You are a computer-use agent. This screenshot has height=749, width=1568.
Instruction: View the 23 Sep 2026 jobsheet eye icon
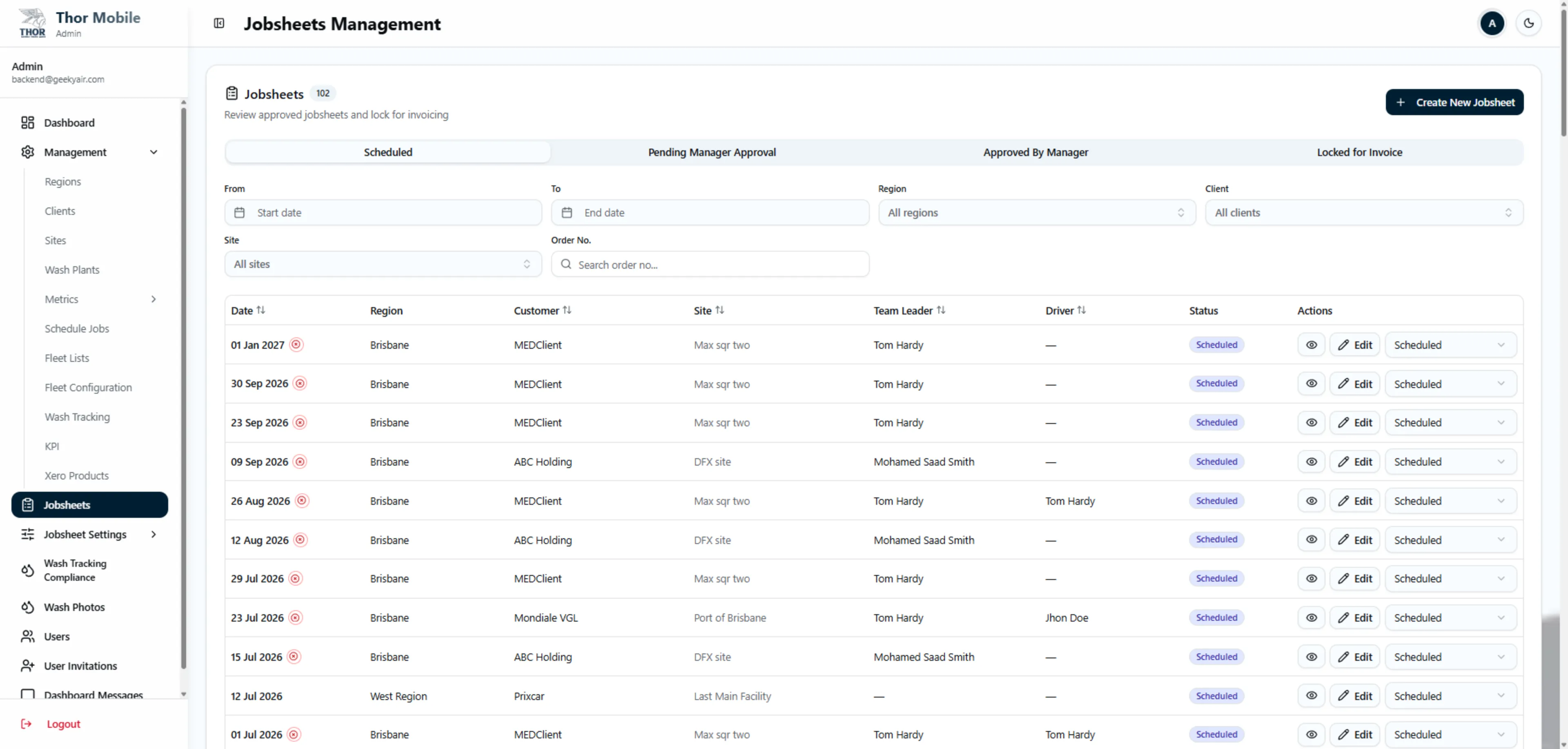pos(1311,423)
